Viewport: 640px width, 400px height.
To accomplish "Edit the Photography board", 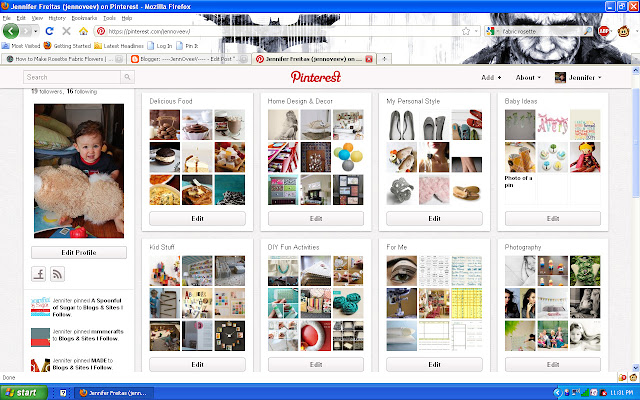I will coord(553,364).
